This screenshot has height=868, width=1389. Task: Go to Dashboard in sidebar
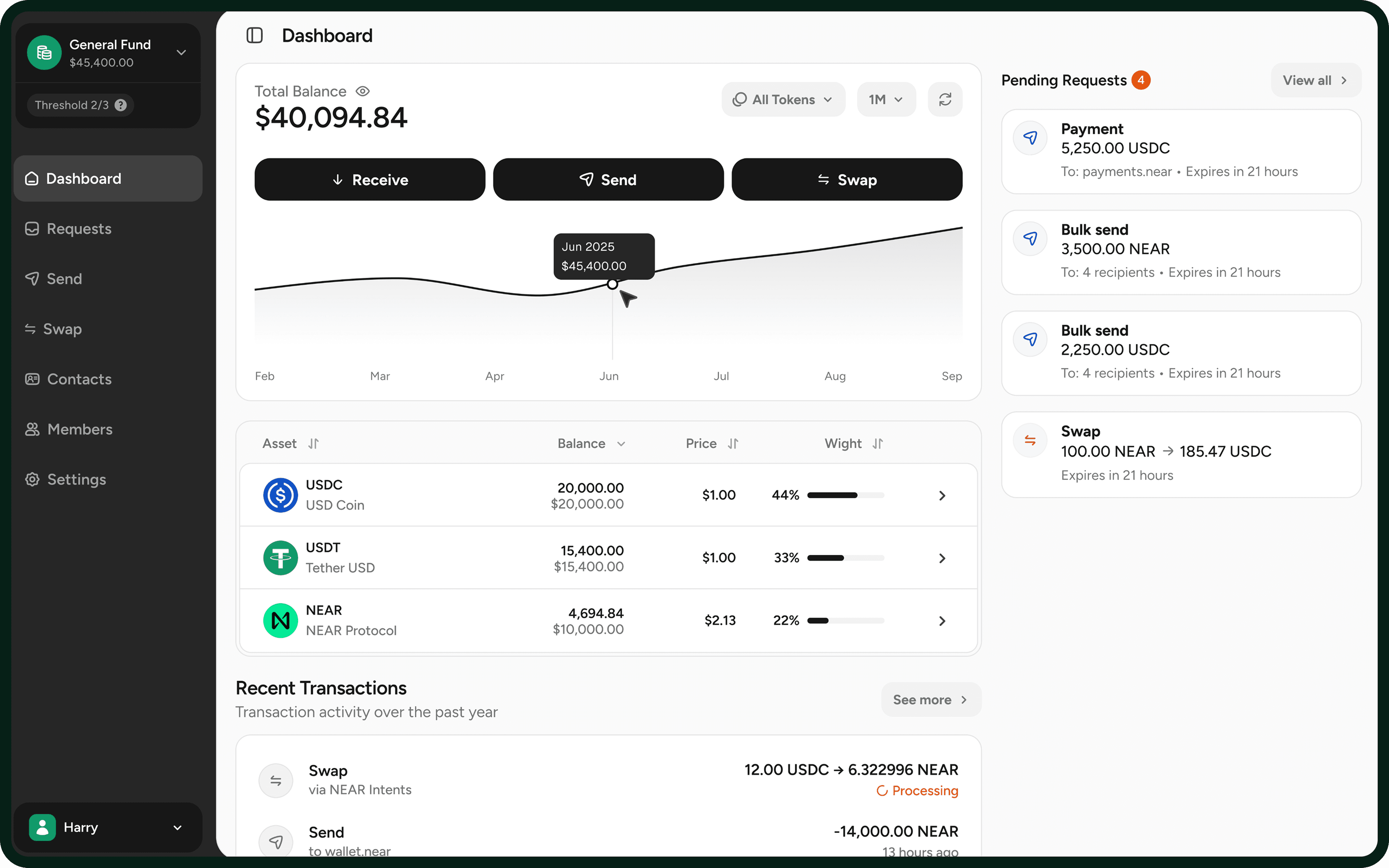pyautogui.click(x=108, y=179)
